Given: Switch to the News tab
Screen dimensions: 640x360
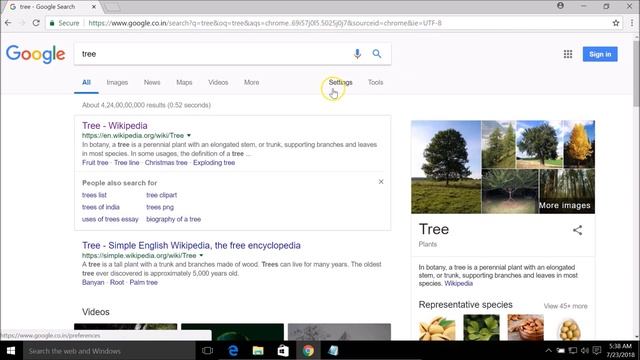Looking at the screenshot, I should 152,82.
